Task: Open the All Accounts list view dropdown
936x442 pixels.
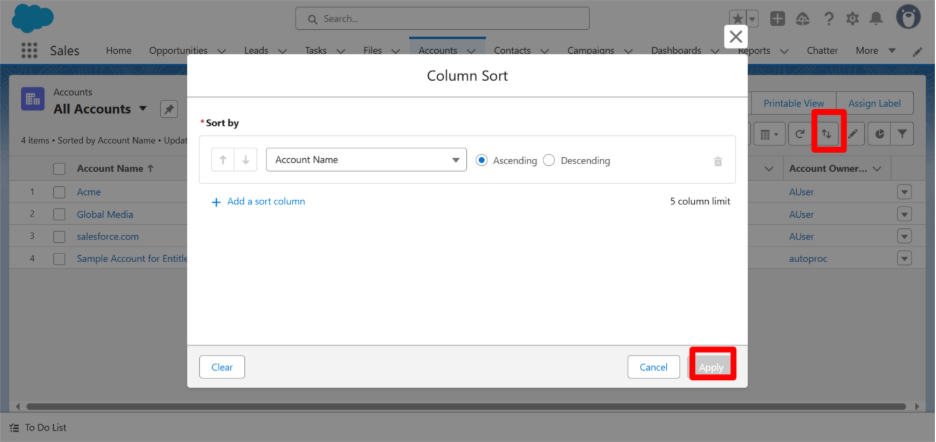Action: pyautogui.click(x=143, y=109)
